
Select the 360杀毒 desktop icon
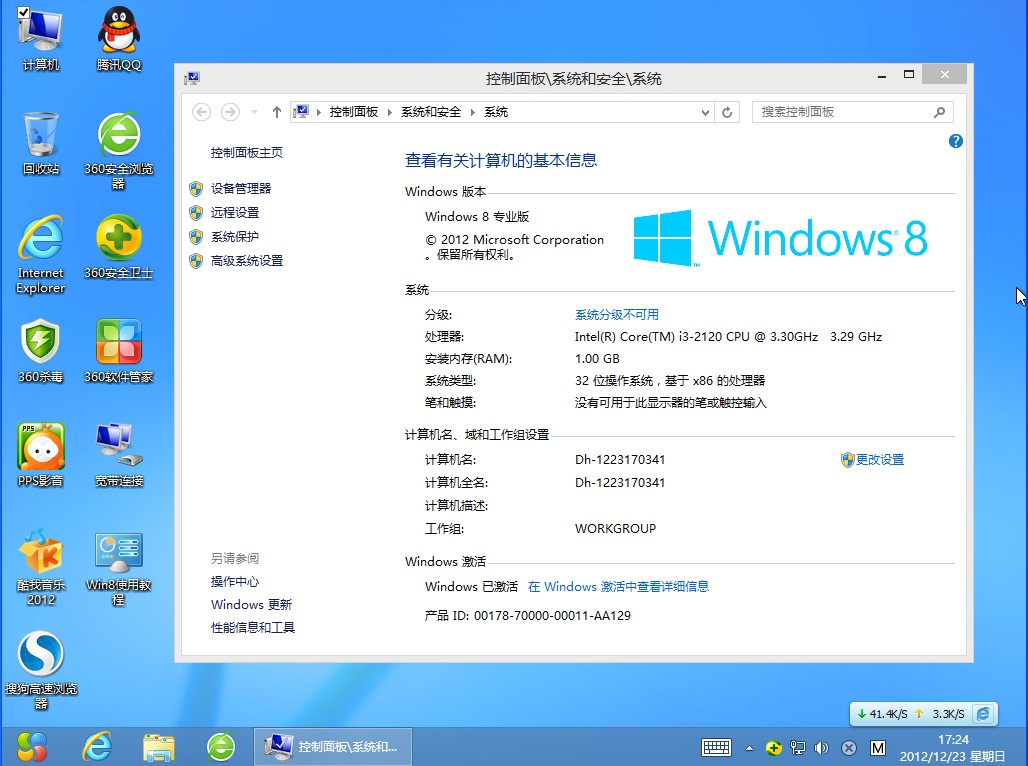[41, 351]
